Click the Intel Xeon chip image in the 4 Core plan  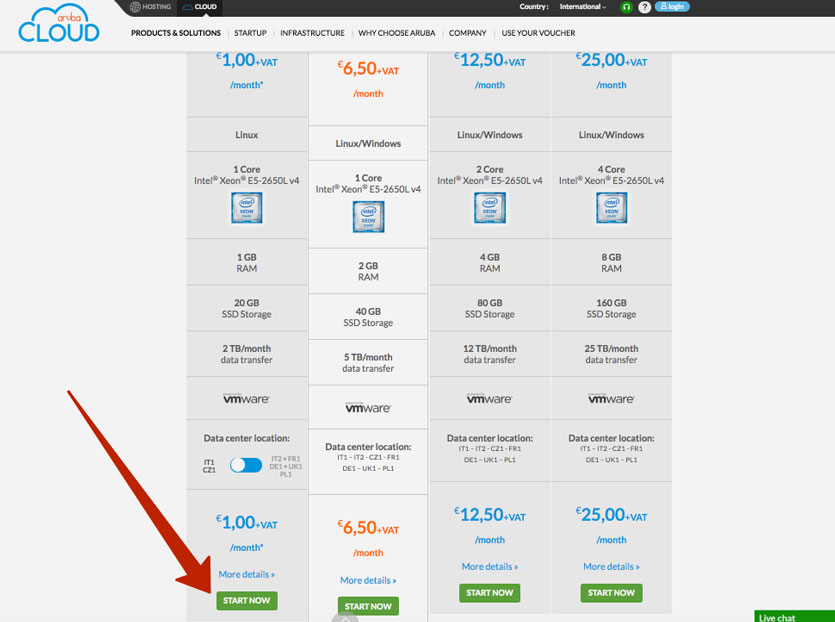pyautogui.click(x=611, y=208)
